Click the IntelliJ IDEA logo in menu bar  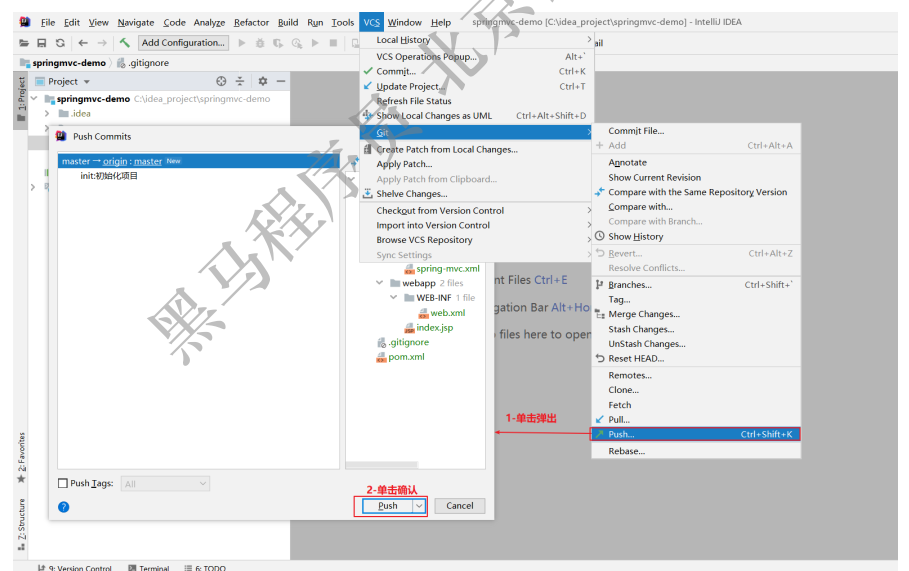[25, 22]
